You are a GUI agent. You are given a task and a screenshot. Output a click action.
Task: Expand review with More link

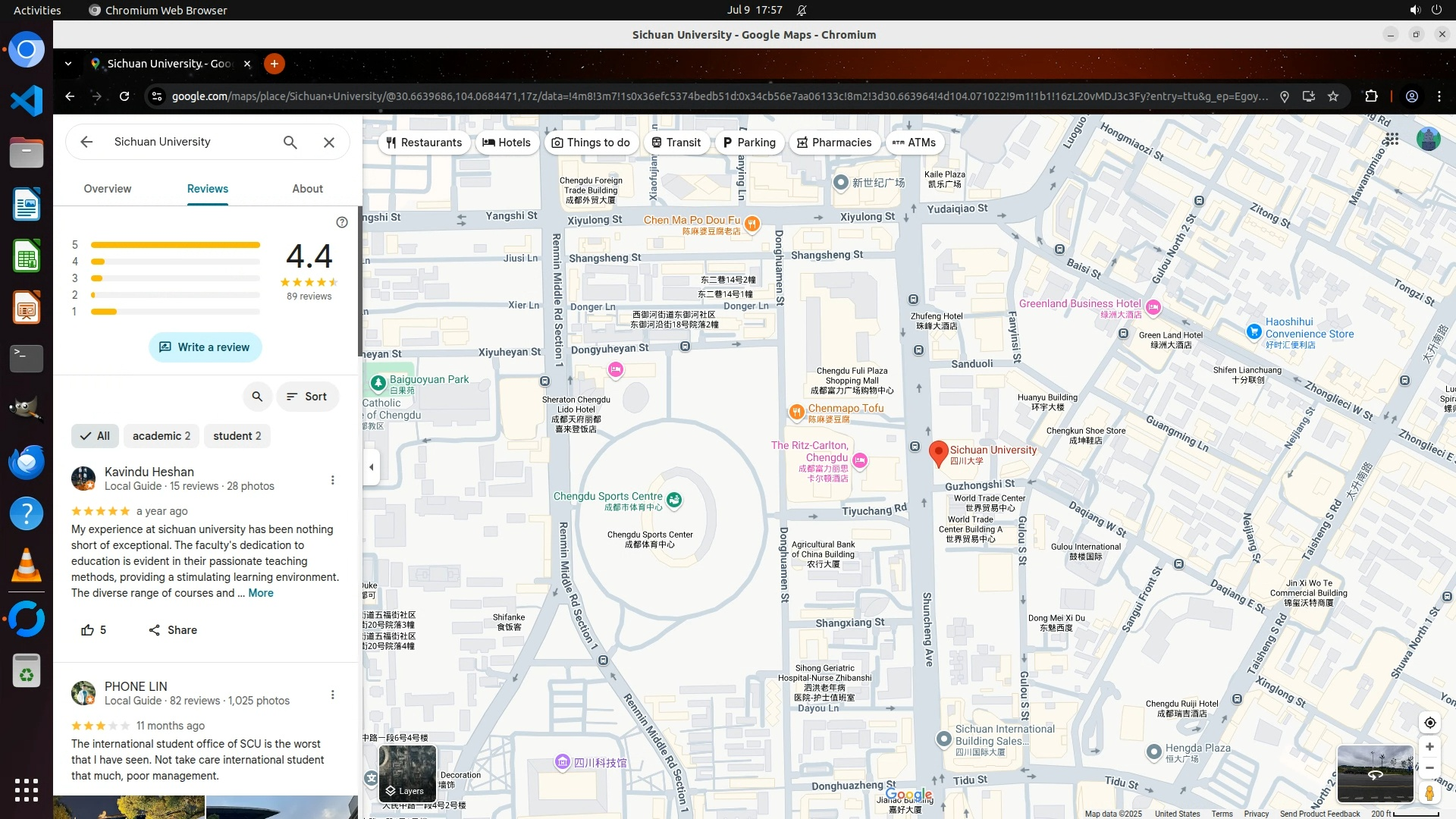coord(260,593)
